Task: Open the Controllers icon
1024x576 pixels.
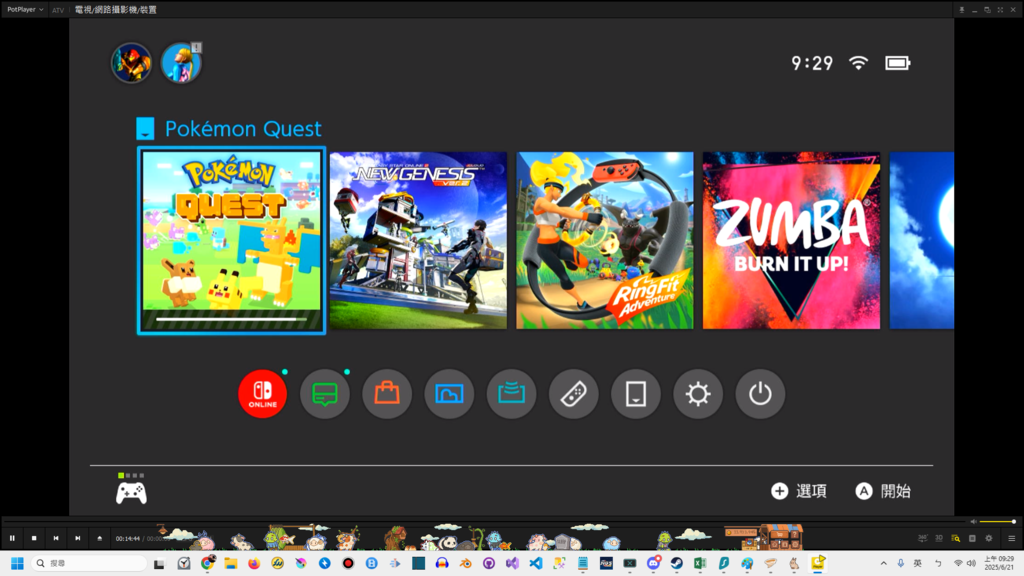Action: click(573, 394)
